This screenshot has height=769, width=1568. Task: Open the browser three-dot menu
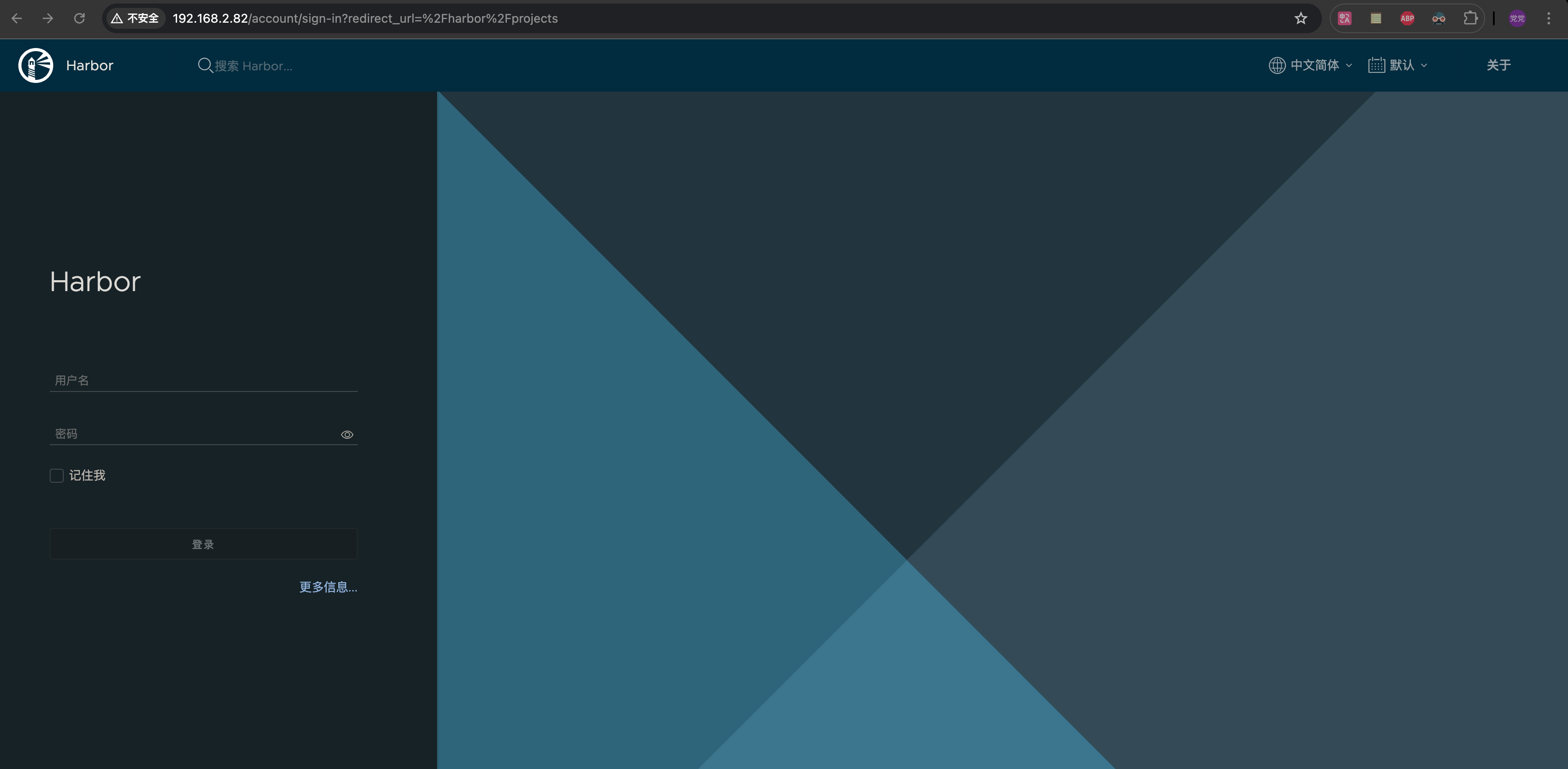(1549, 18)
